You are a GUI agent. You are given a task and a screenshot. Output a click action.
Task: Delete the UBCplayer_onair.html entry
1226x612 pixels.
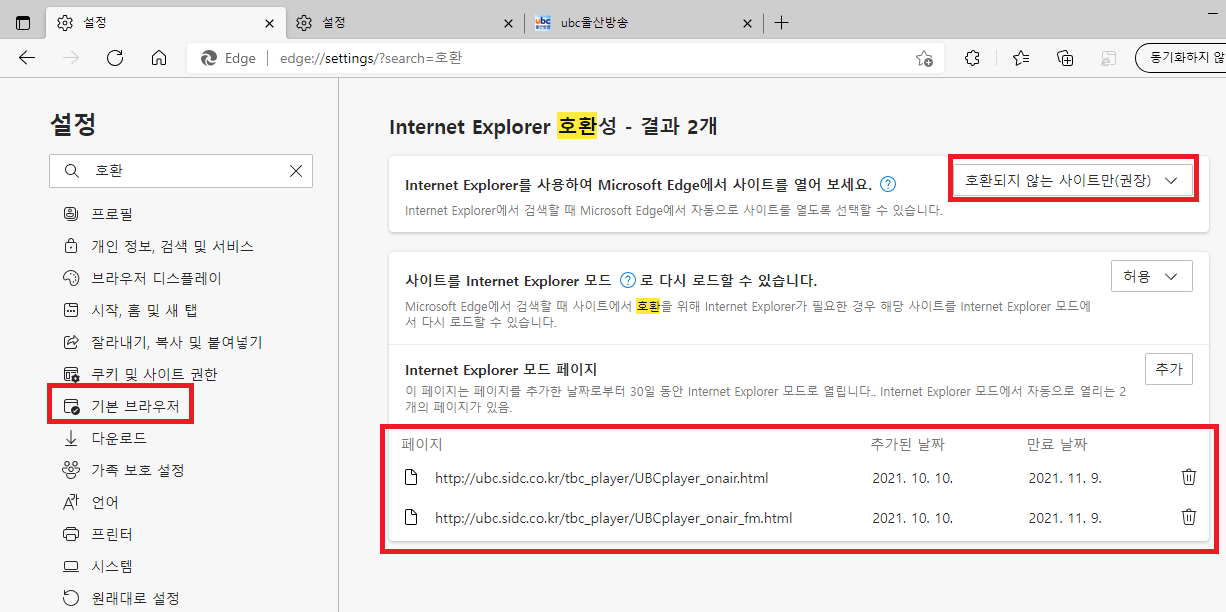click(1188, 477)
